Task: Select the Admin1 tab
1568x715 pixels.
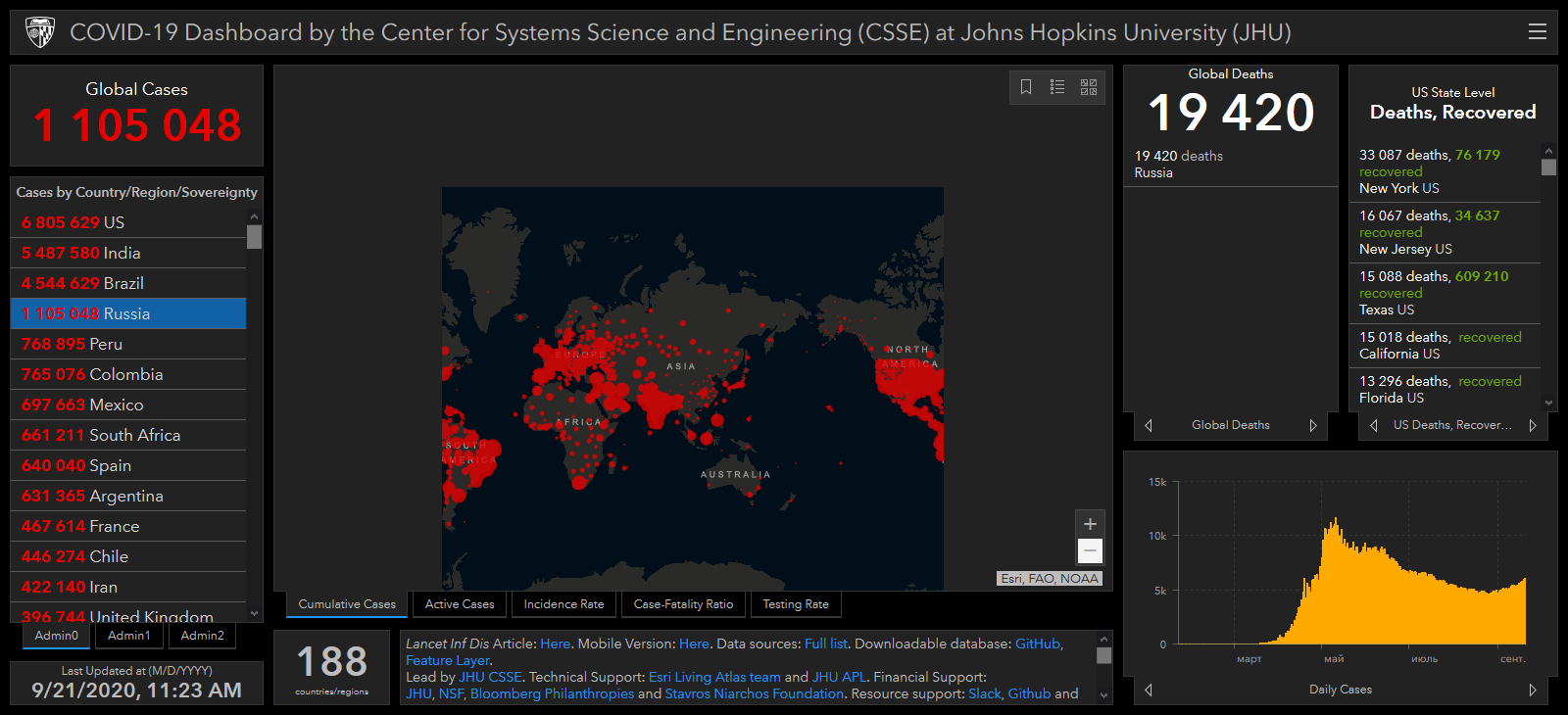Action: click(x=129, y=636)
